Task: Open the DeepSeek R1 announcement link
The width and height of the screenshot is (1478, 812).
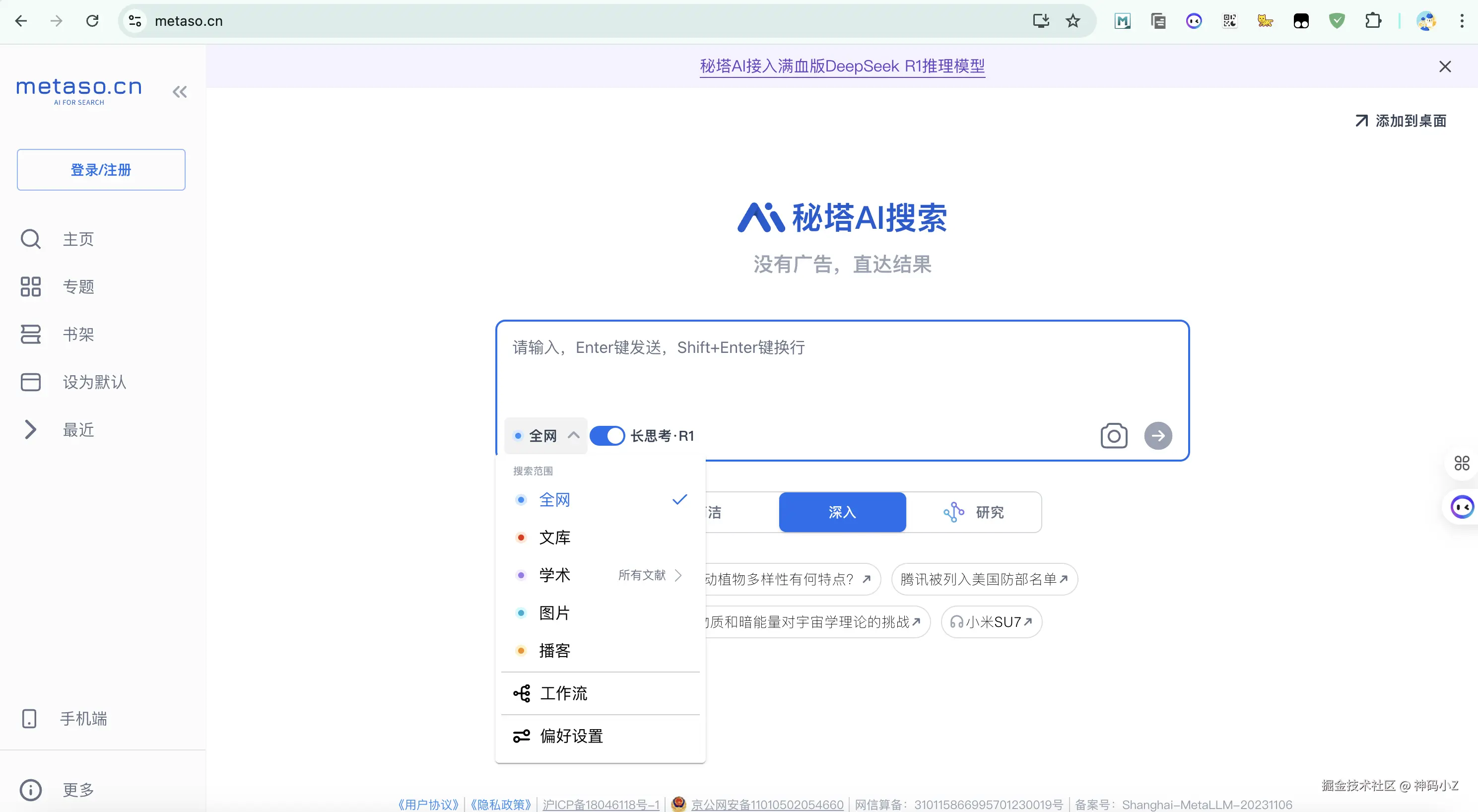Action: click(x=842, y=66)
